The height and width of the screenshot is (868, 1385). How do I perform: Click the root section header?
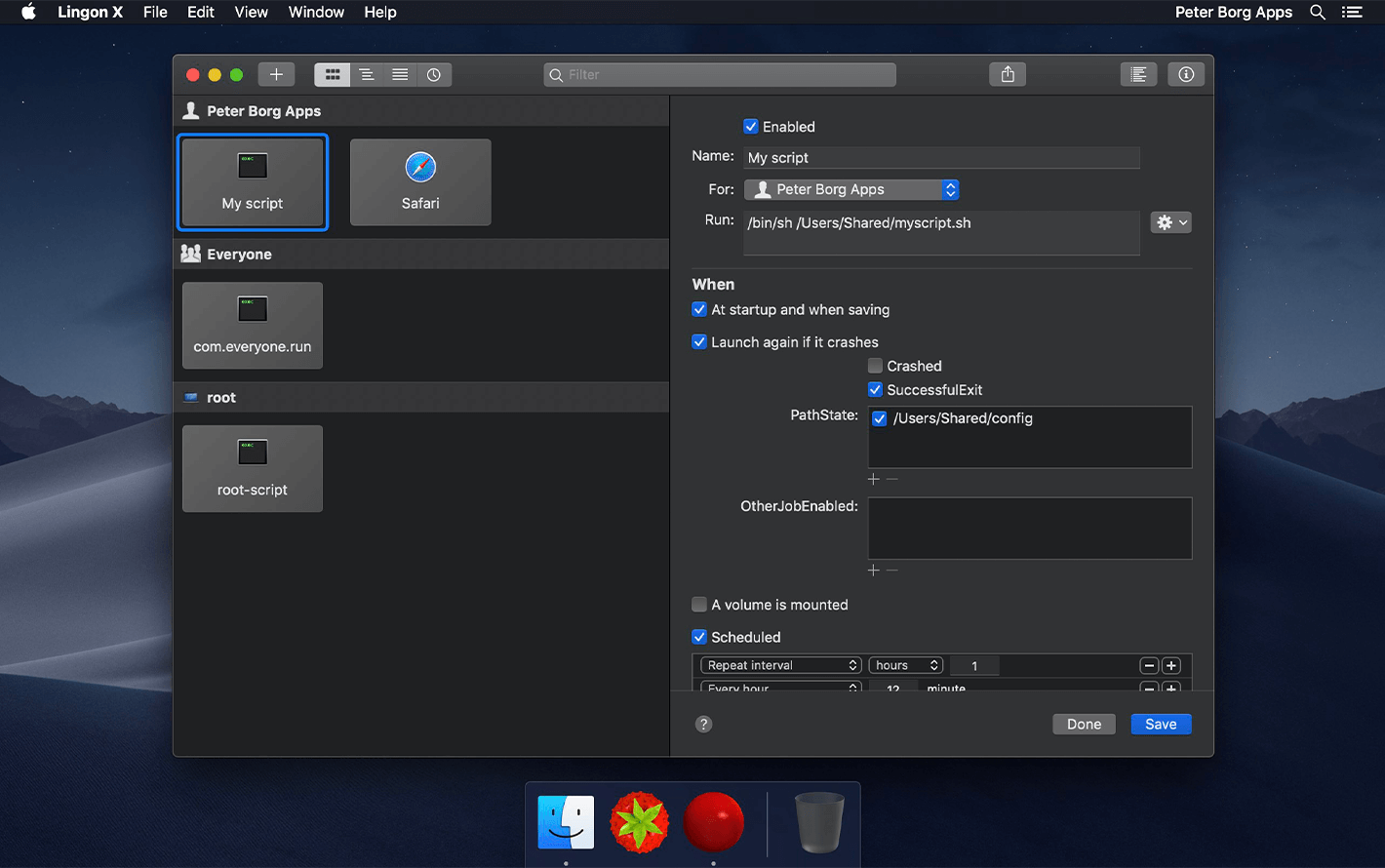(421, 397)
